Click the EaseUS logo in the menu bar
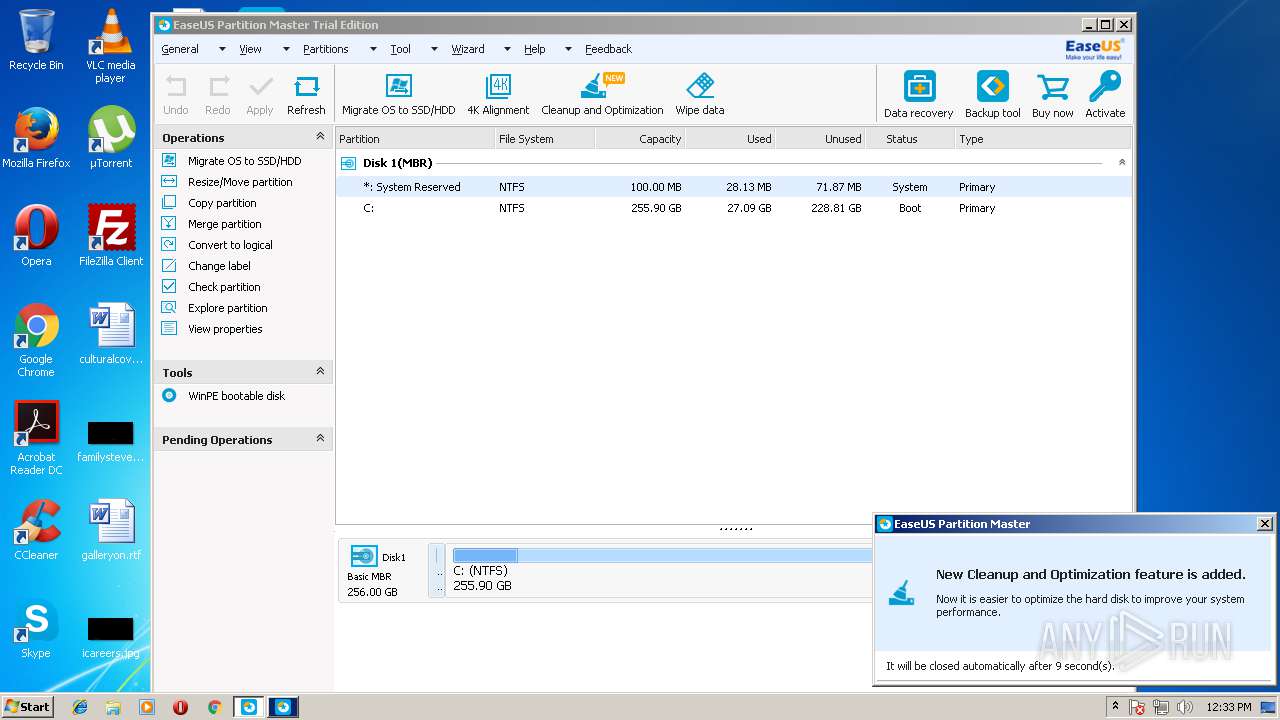The height and width of the screenshot is (720, 1280). (x=1094, y=49)
